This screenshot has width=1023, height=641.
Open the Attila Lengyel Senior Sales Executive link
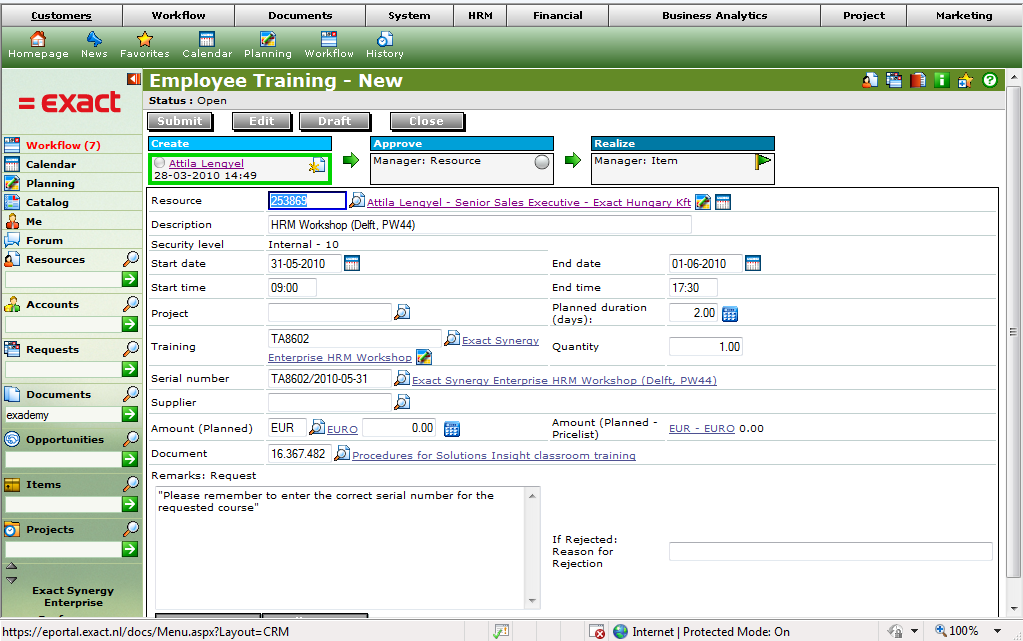529,202
